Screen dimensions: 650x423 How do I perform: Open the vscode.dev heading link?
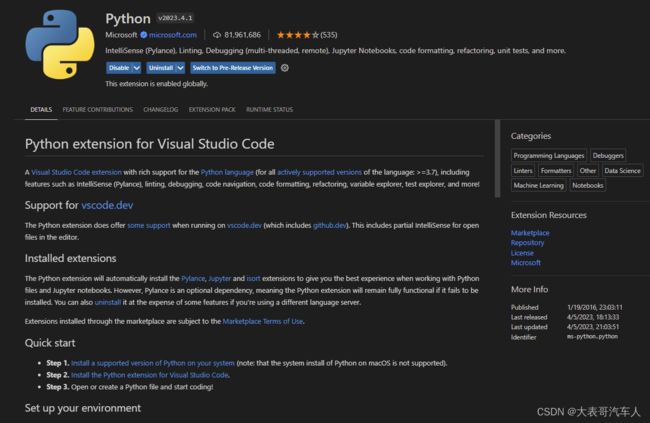point(107,205)
